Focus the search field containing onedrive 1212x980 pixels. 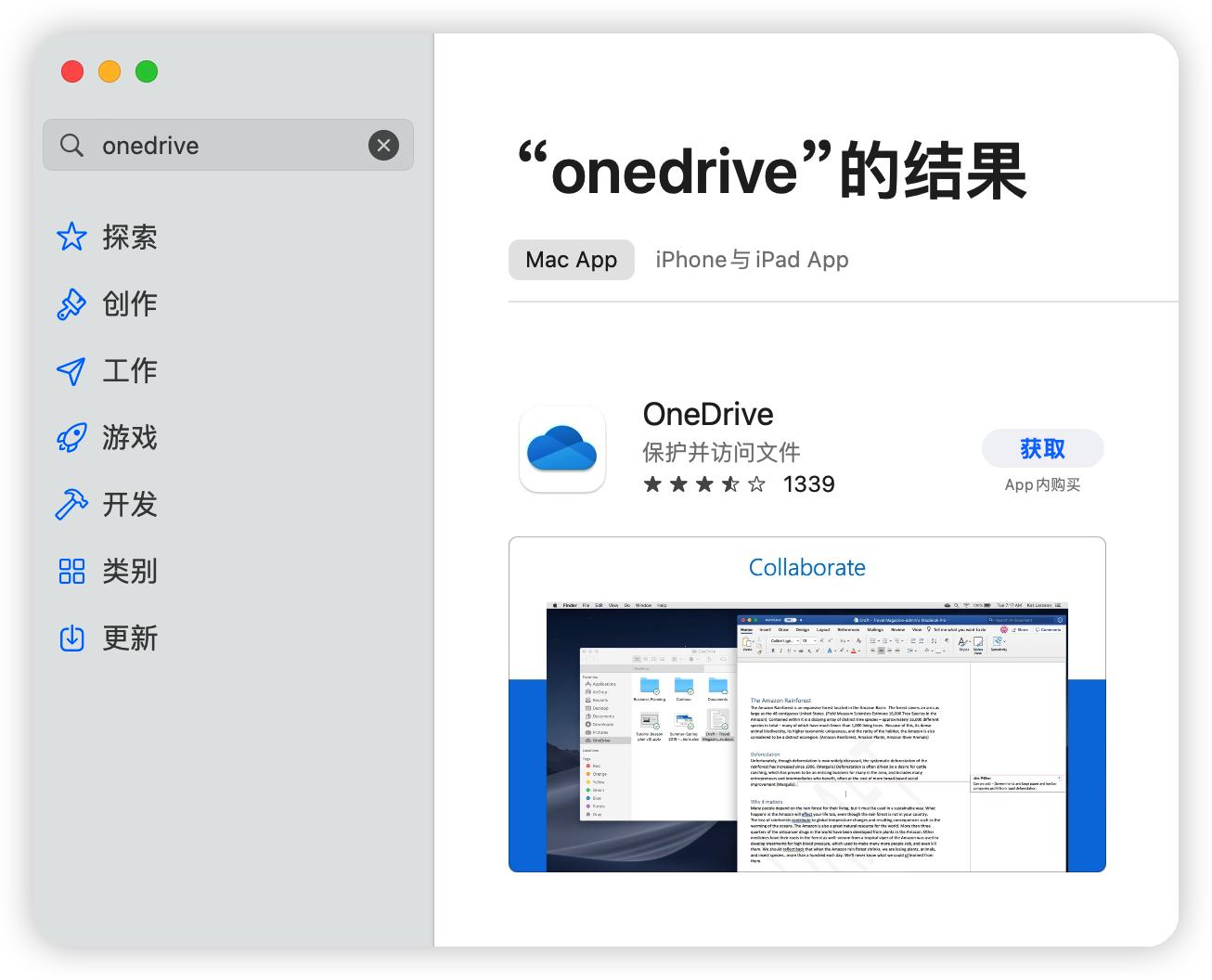[228, 145]
